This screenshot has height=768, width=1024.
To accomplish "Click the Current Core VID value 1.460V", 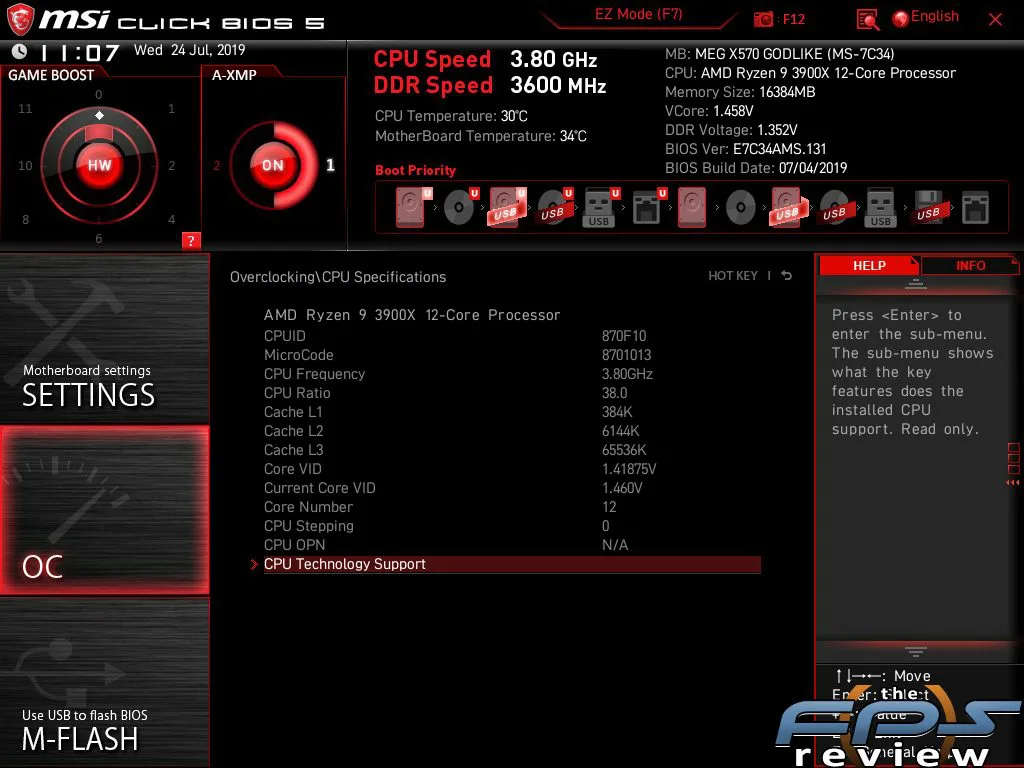I will click(x=622, y=488).
